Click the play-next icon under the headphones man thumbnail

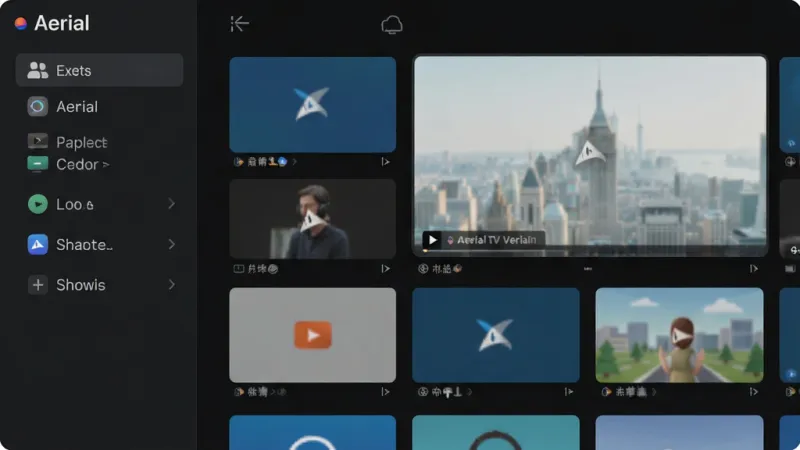point(385,268)
